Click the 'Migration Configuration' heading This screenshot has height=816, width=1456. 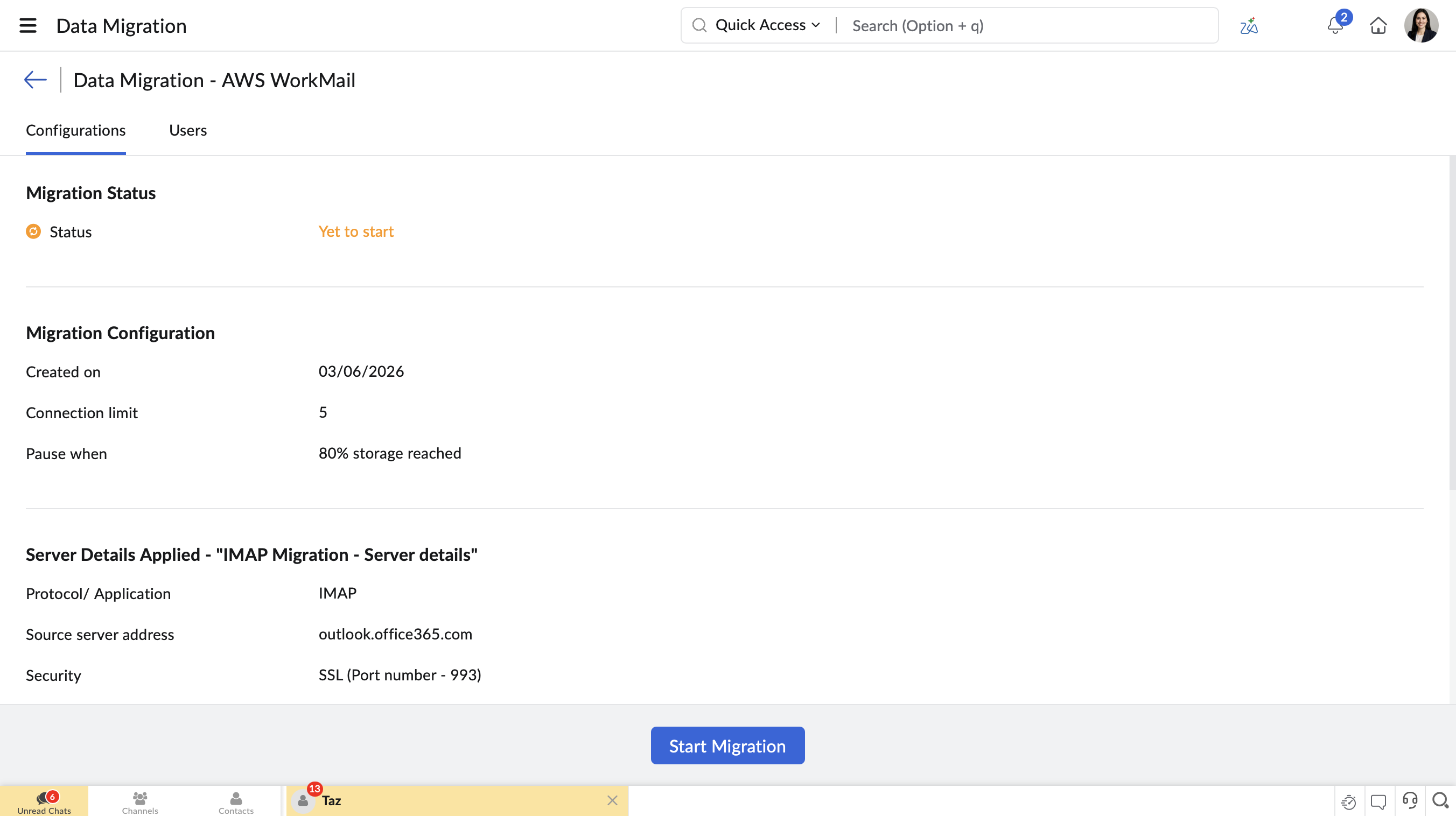[x=121, y=333]
